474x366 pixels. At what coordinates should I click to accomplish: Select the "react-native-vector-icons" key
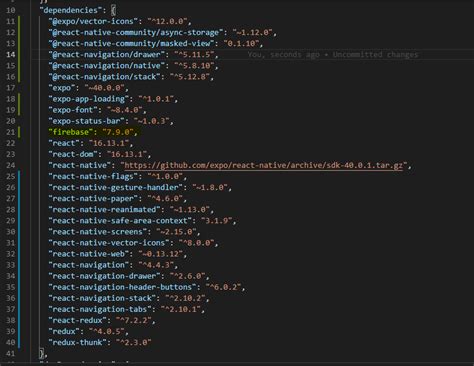coord(111,243)
